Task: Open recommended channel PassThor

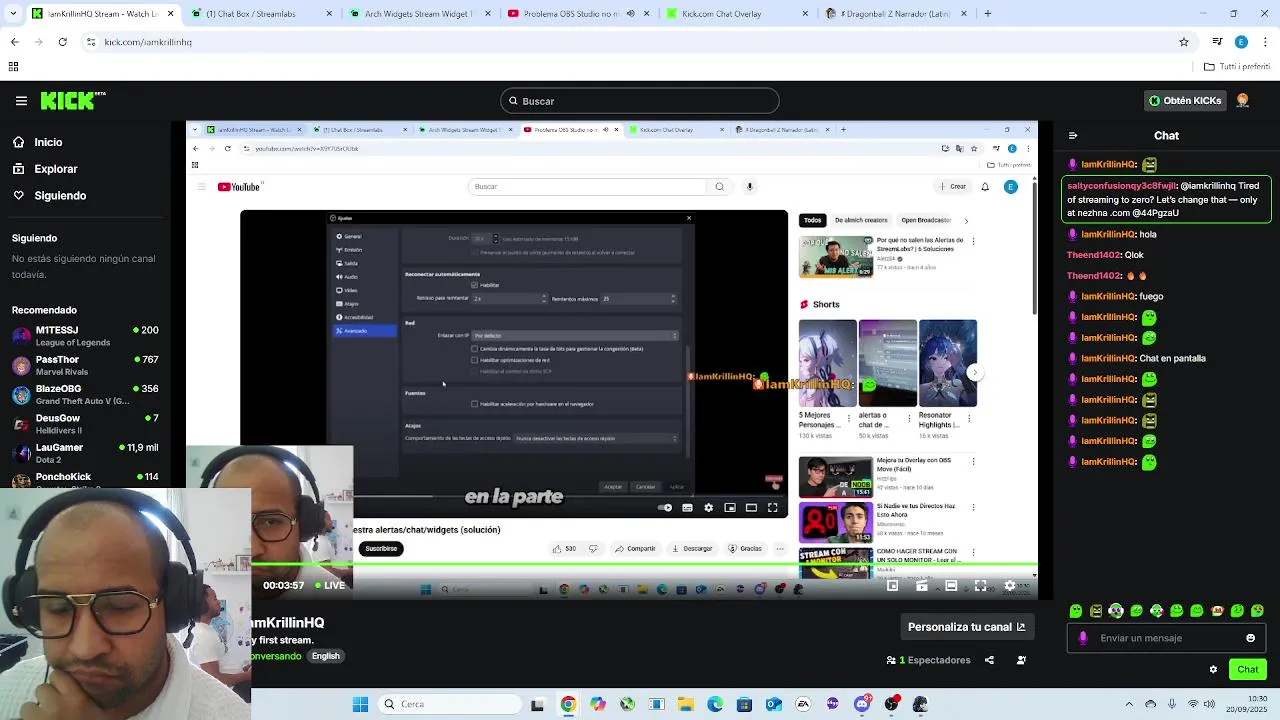Action: coord(85,365)
